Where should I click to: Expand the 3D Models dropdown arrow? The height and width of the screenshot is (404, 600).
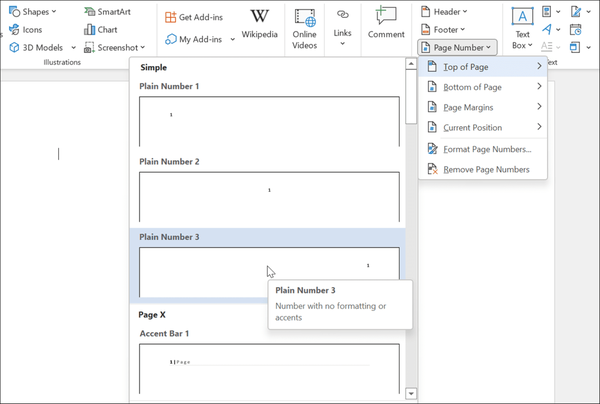[73, 48]
